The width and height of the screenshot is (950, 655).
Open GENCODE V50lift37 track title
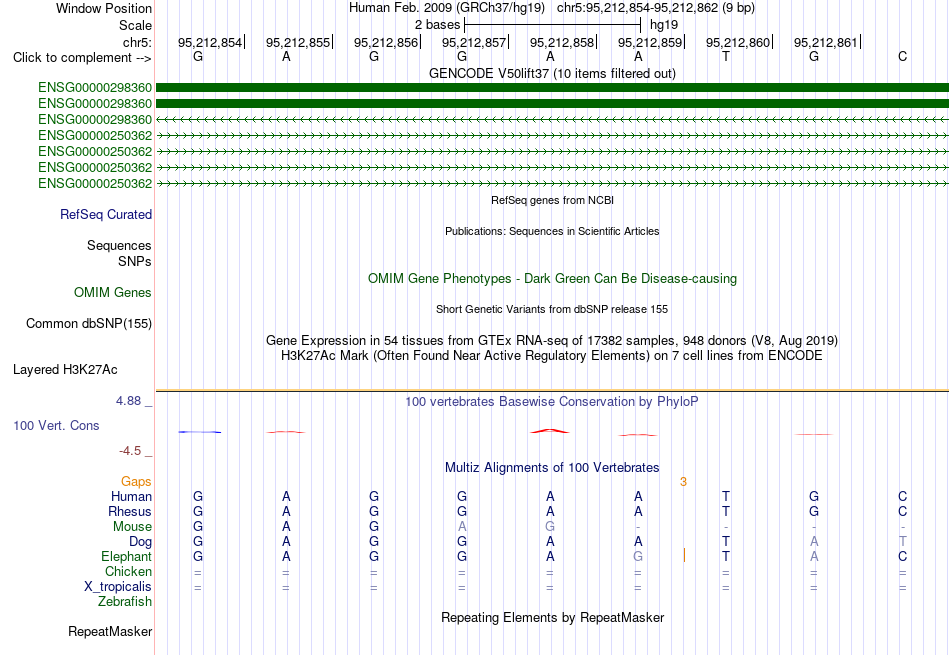point(552,73)
